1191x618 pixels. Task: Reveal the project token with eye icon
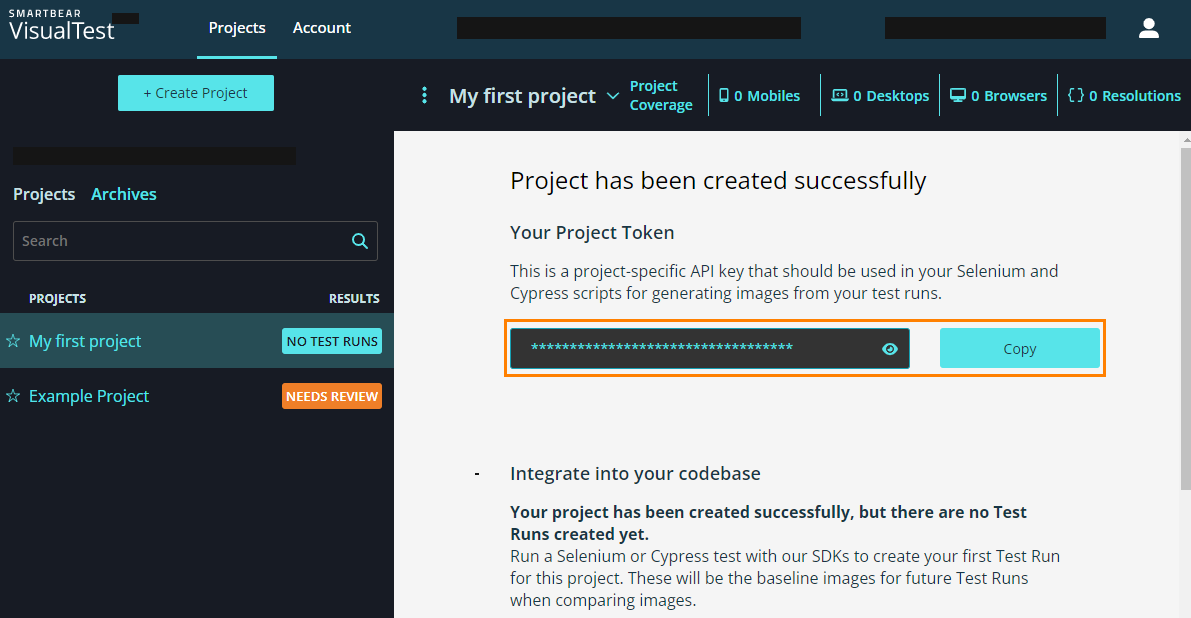click(x=890, y=349)
